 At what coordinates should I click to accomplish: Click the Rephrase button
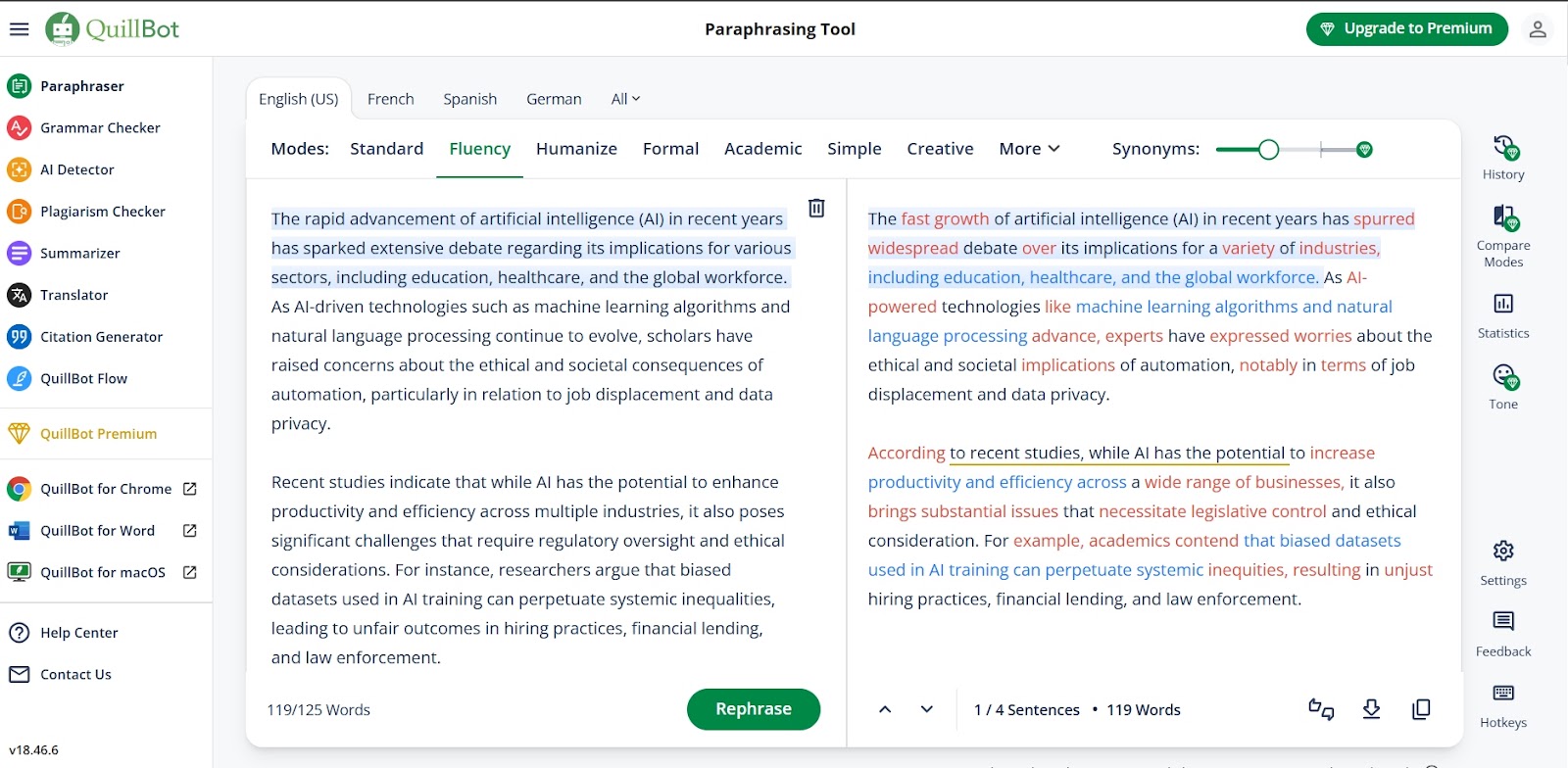(754, 709)
